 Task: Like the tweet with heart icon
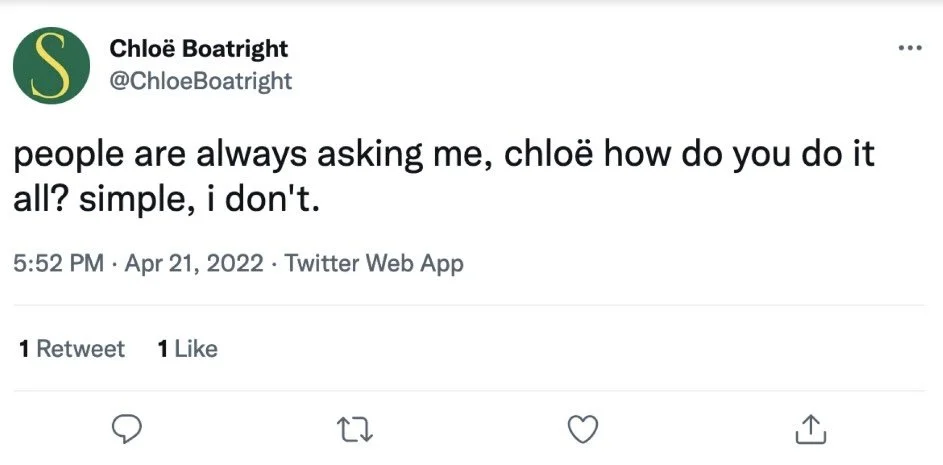[x=582, y=429]
